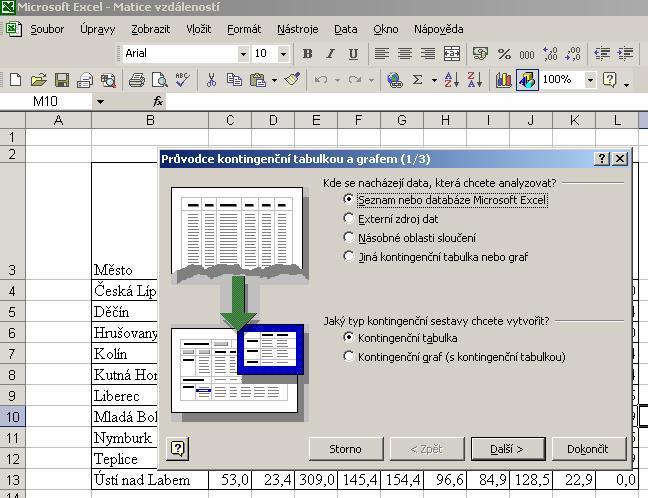The height and width of the screenshot is (498, 648).
Task: Align text left
Action: 381,54
